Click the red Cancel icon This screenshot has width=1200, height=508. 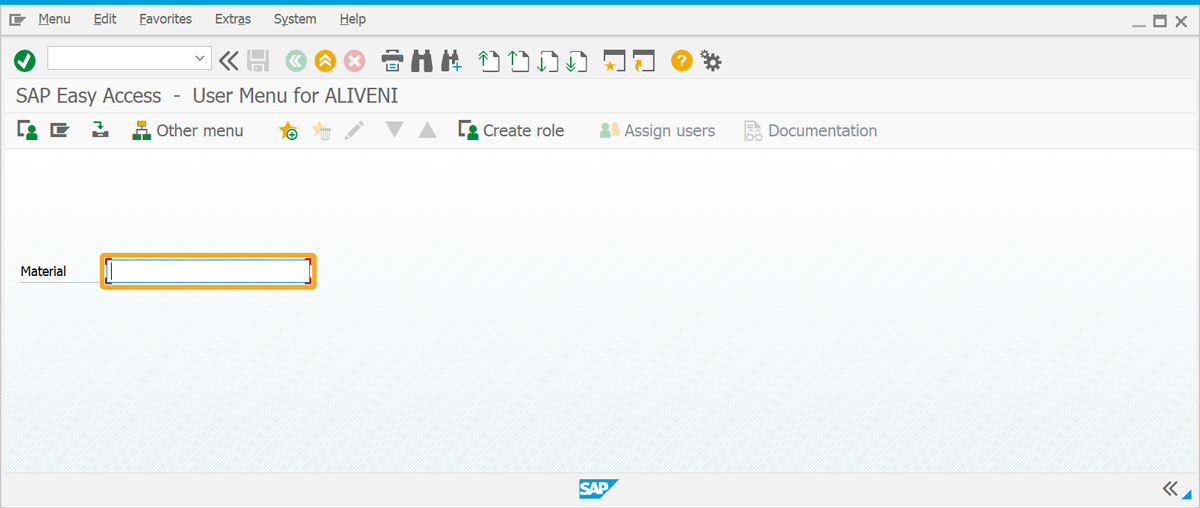click(x=355, y=61)
